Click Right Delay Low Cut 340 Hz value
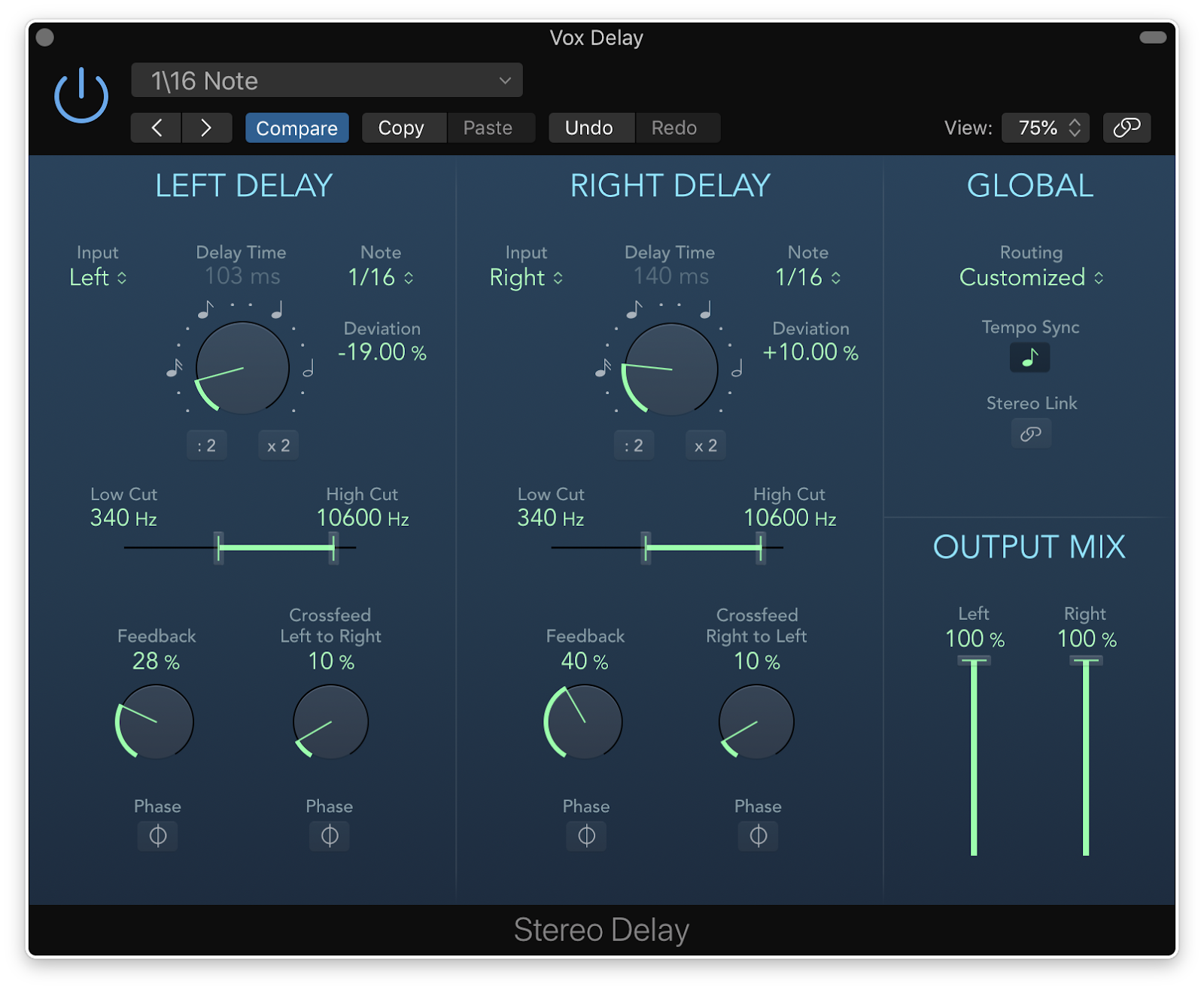1204x990 pixels. [551, 518]
